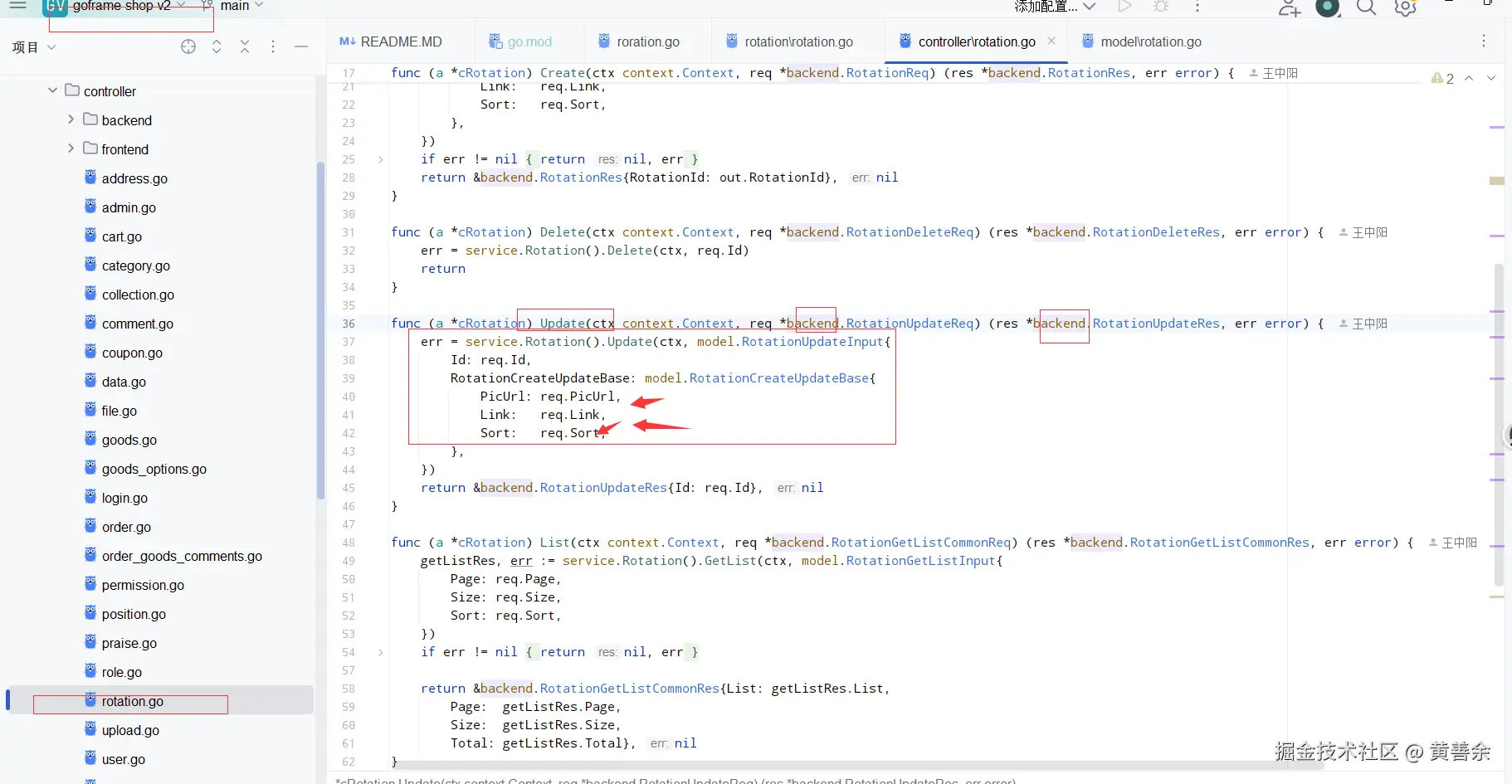1512x784 pixels.
Task: Open upload.go in the project tree
Action: click(130, 730)
